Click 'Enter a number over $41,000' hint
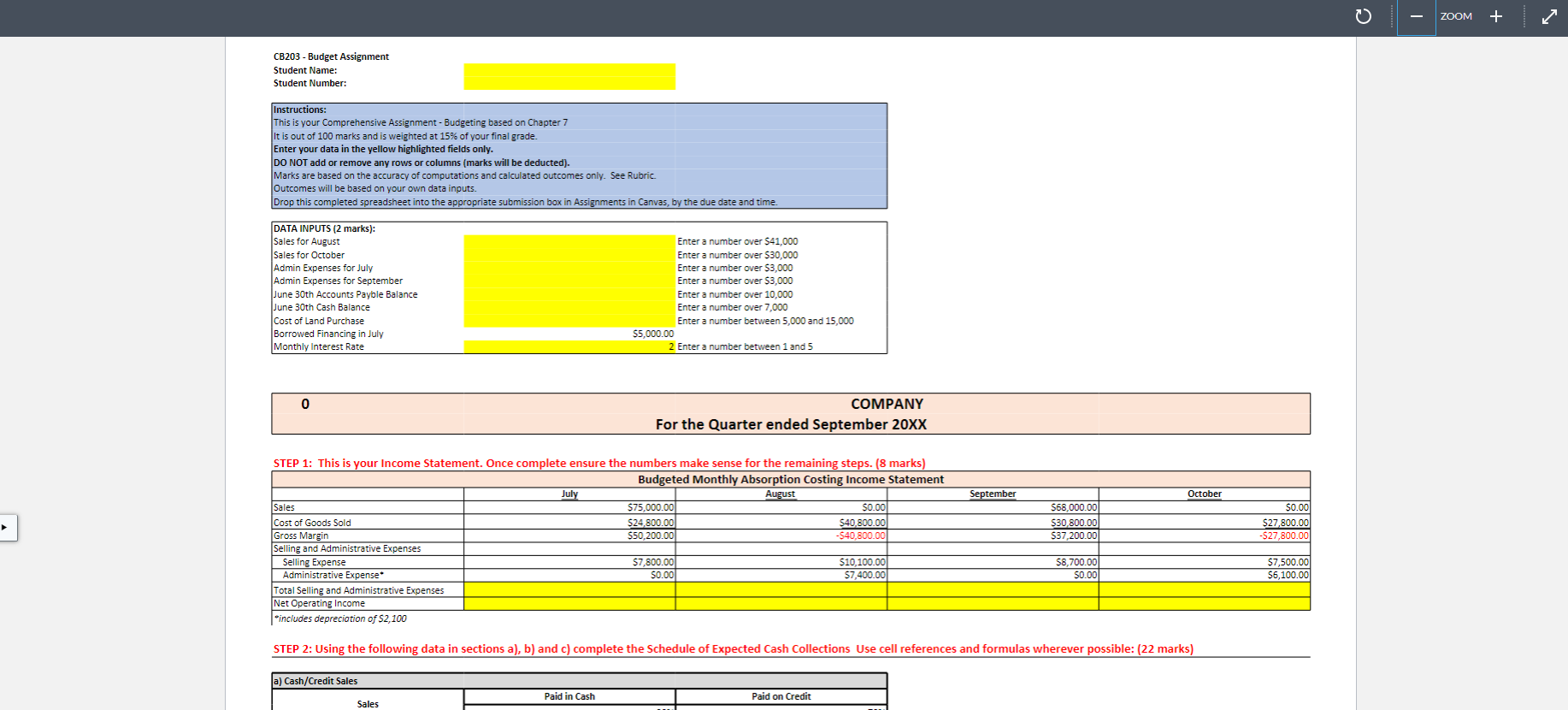Screen dimensions: 1568x710 coord(738,241)
